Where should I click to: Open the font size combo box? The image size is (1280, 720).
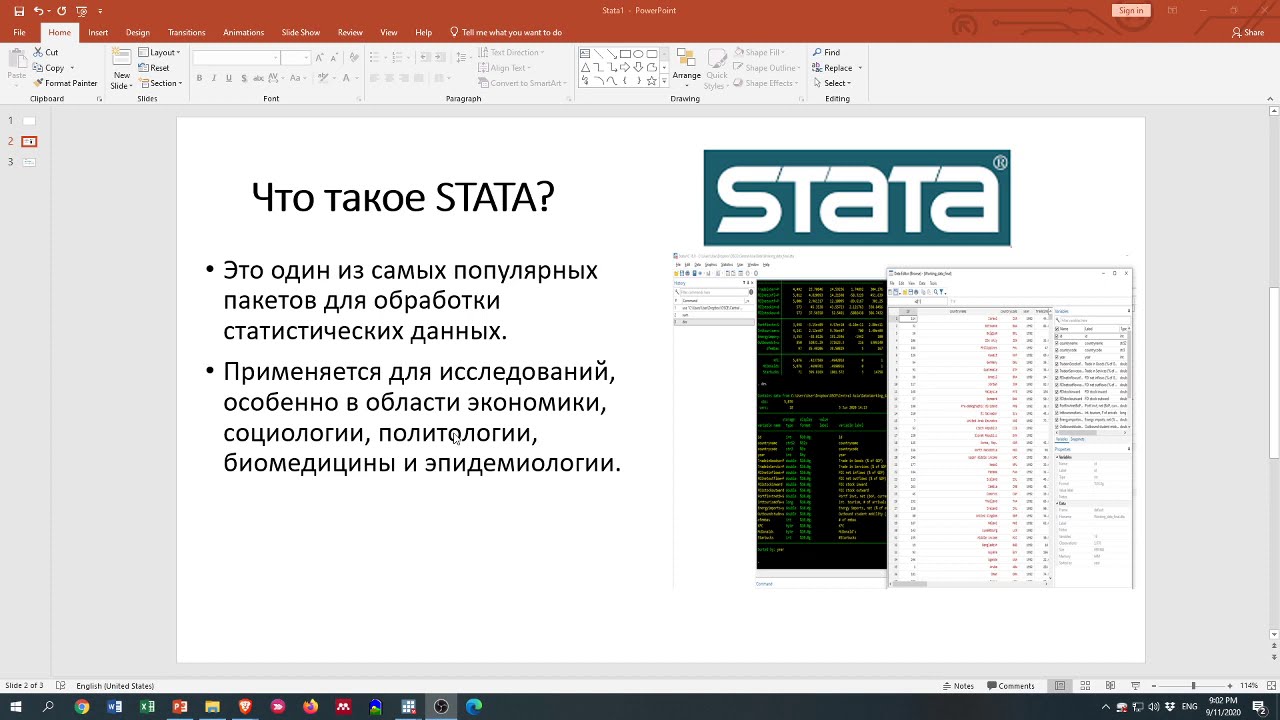click(297, 57)
